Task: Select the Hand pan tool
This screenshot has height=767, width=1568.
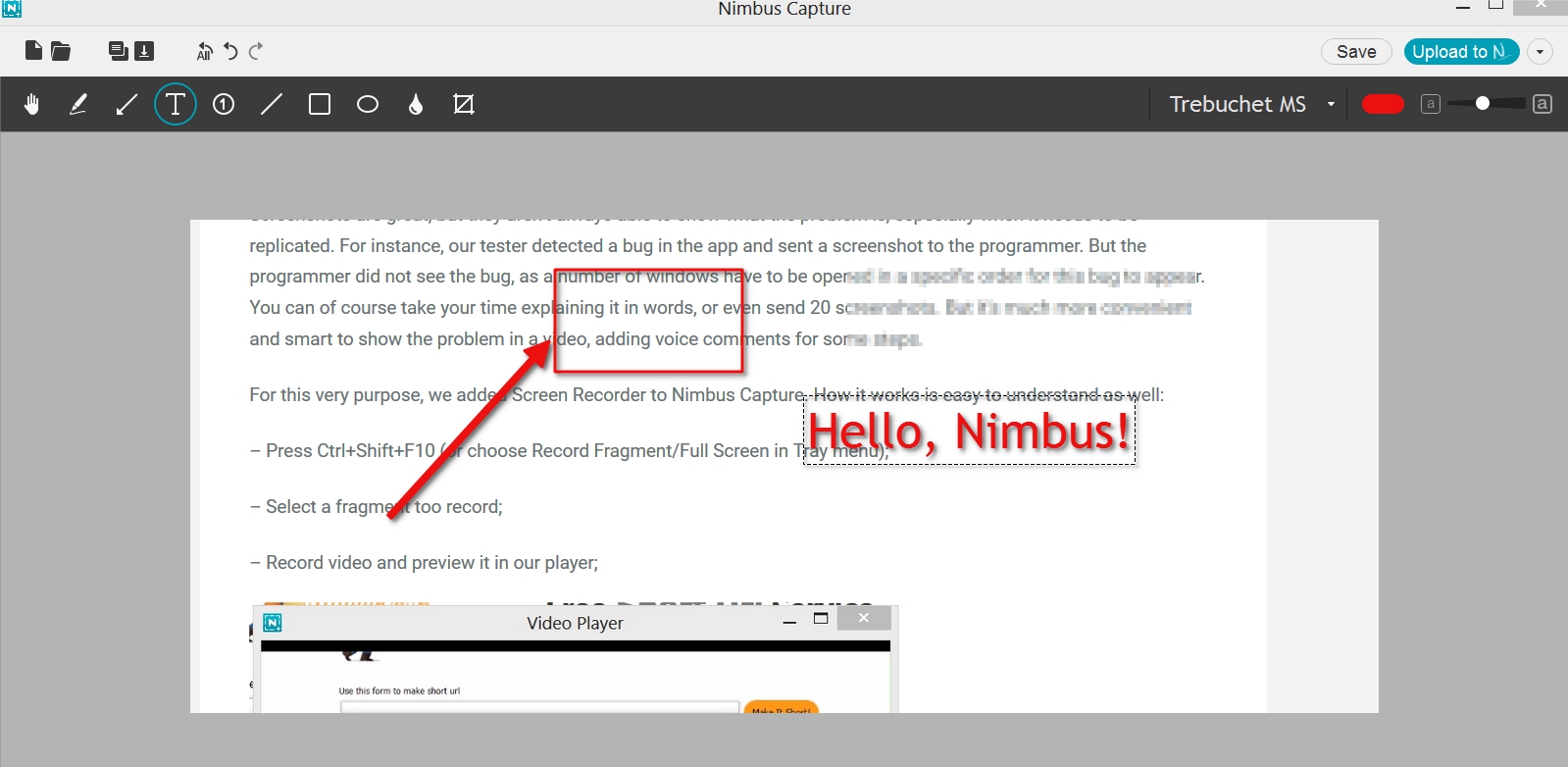Action: point(31,104)
